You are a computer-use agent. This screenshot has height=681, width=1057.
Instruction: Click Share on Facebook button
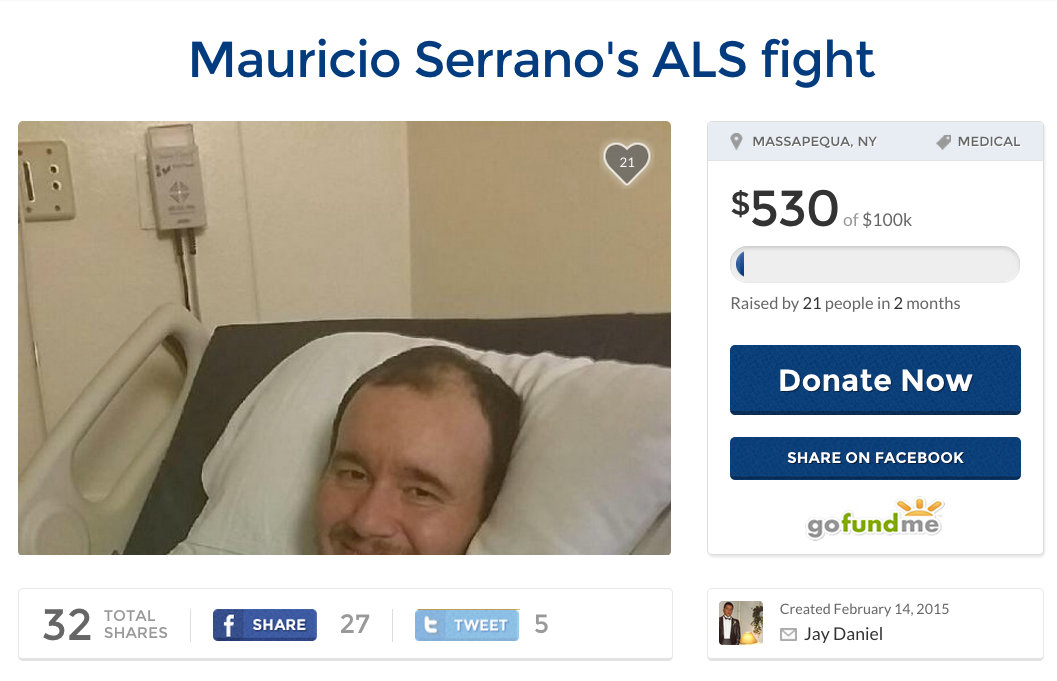[875, 458]
